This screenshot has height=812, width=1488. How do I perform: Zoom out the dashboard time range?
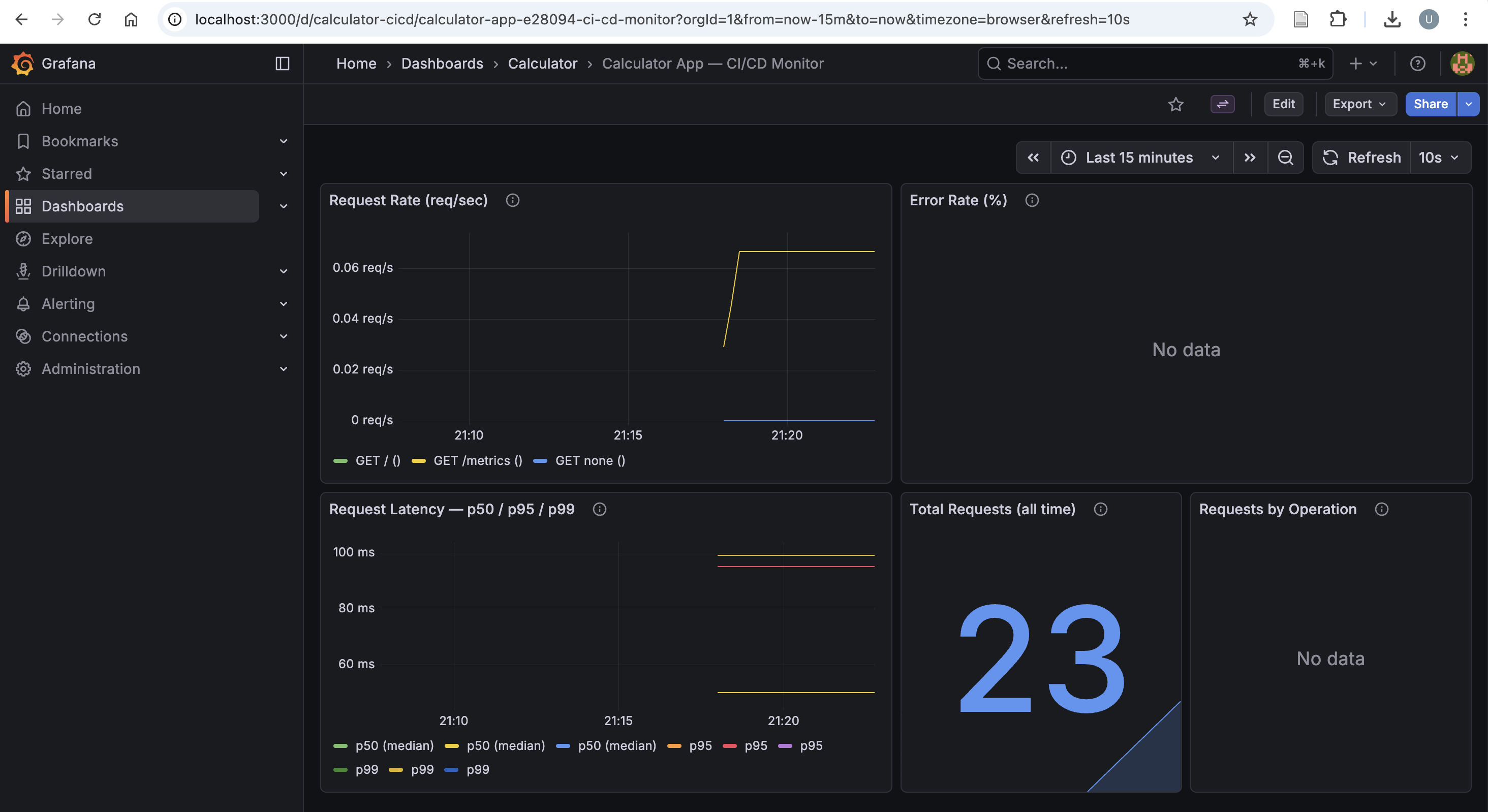click(x=1285, y=157)
